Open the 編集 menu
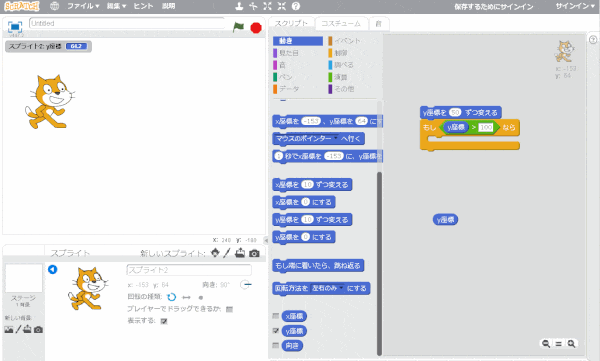The height and width of the screenshot is (361, 600). point(116,6)
